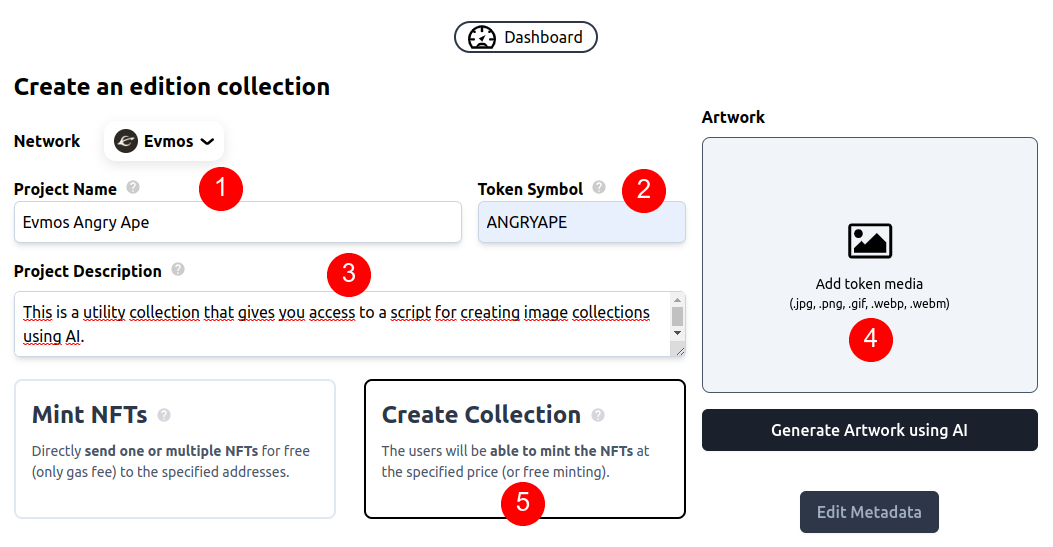The image size is (1053, 547).
Task: Click description scrollbar down arrow
Action: [677, 333]
